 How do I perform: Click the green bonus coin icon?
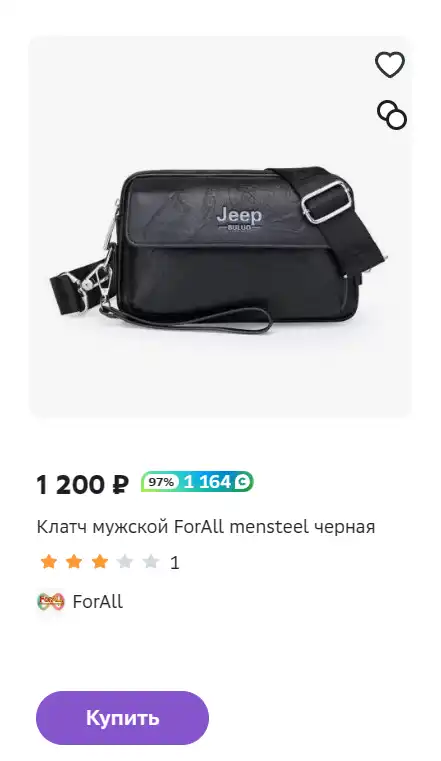243,482
